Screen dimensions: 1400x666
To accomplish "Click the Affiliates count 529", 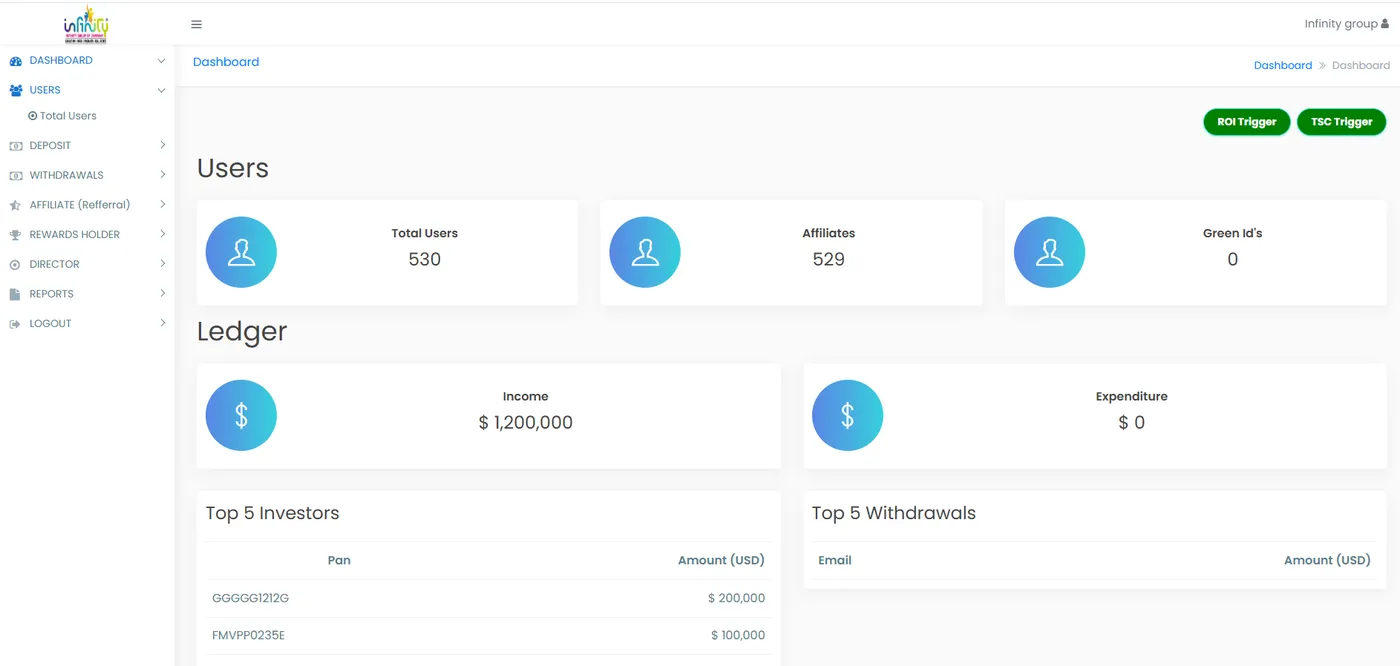I will tap(829, 259).
